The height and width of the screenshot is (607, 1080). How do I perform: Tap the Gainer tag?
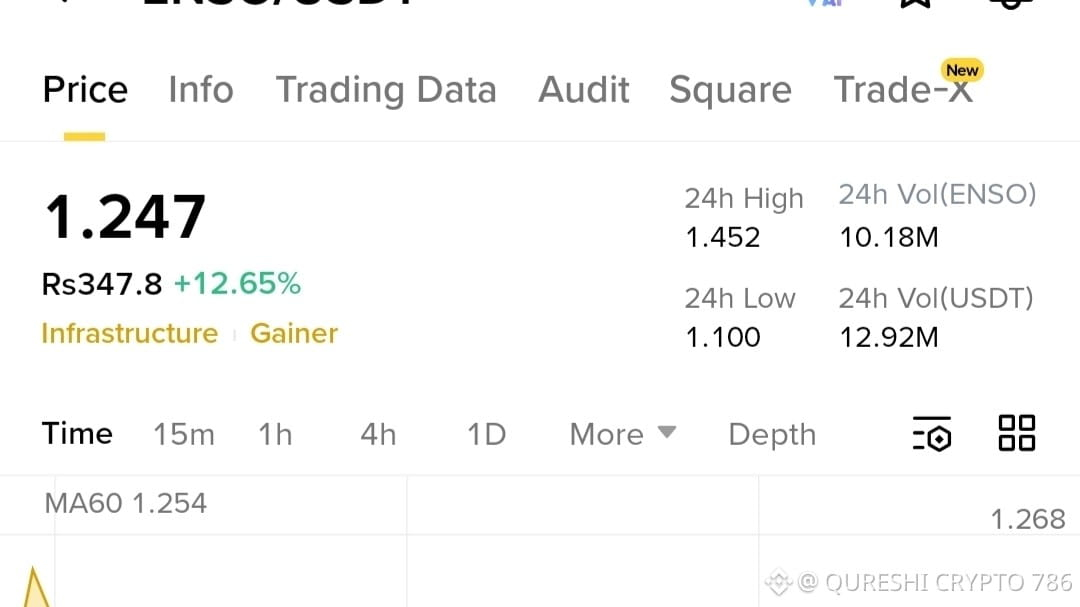click(294, 333)
